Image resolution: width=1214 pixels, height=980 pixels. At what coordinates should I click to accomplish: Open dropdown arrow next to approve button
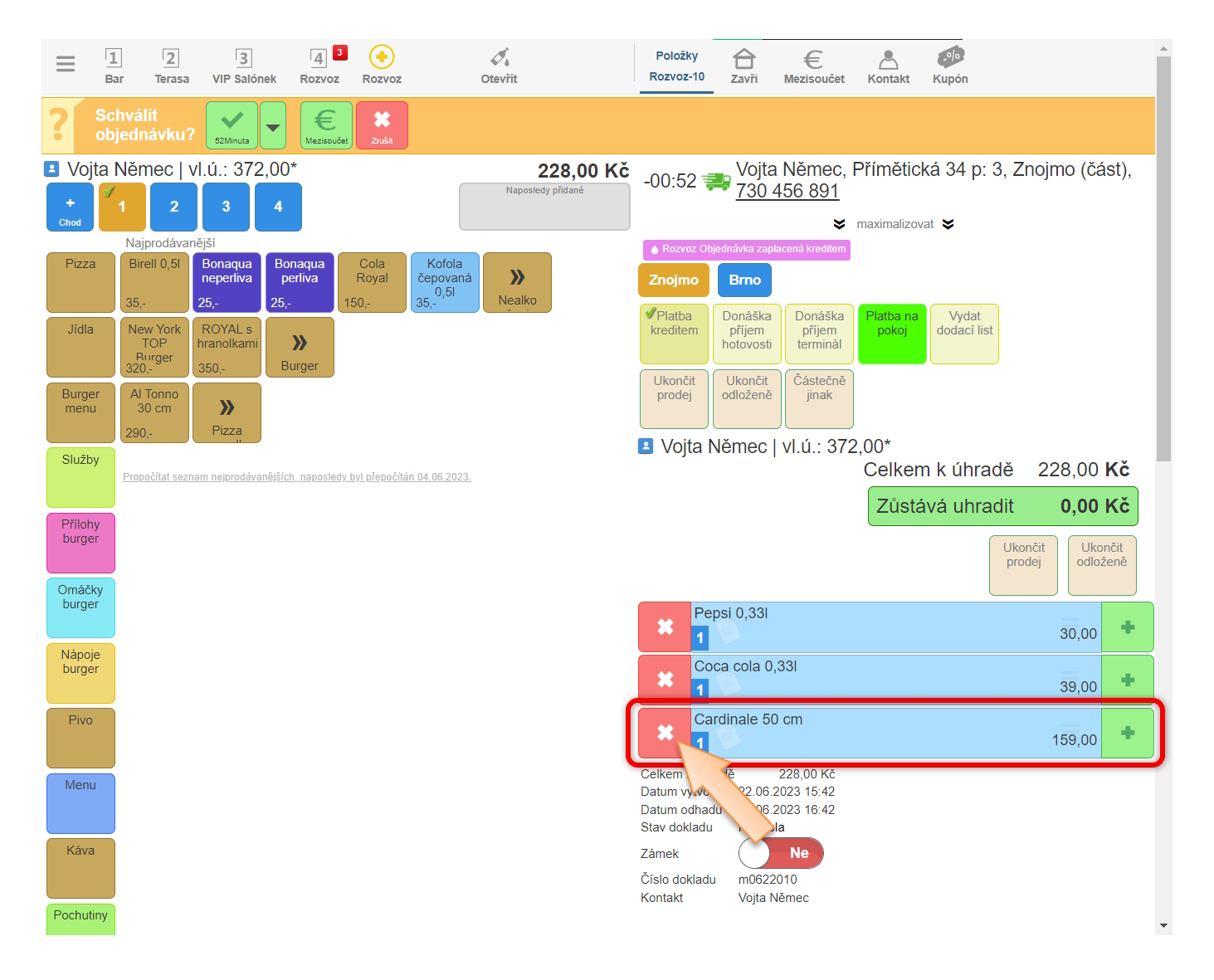pos(273,126)
